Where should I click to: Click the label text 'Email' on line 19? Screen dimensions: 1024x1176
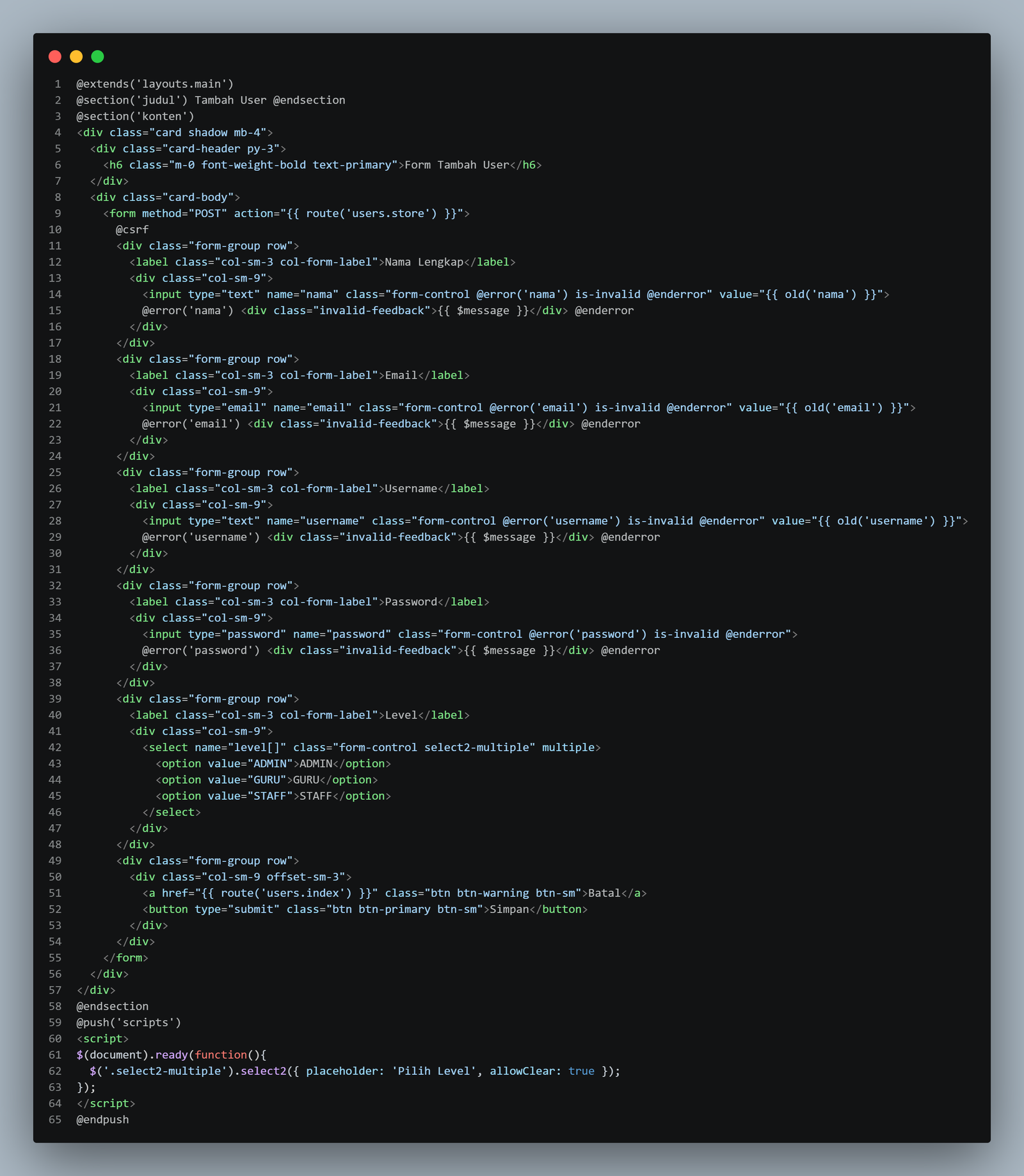(x=401, y=375)
